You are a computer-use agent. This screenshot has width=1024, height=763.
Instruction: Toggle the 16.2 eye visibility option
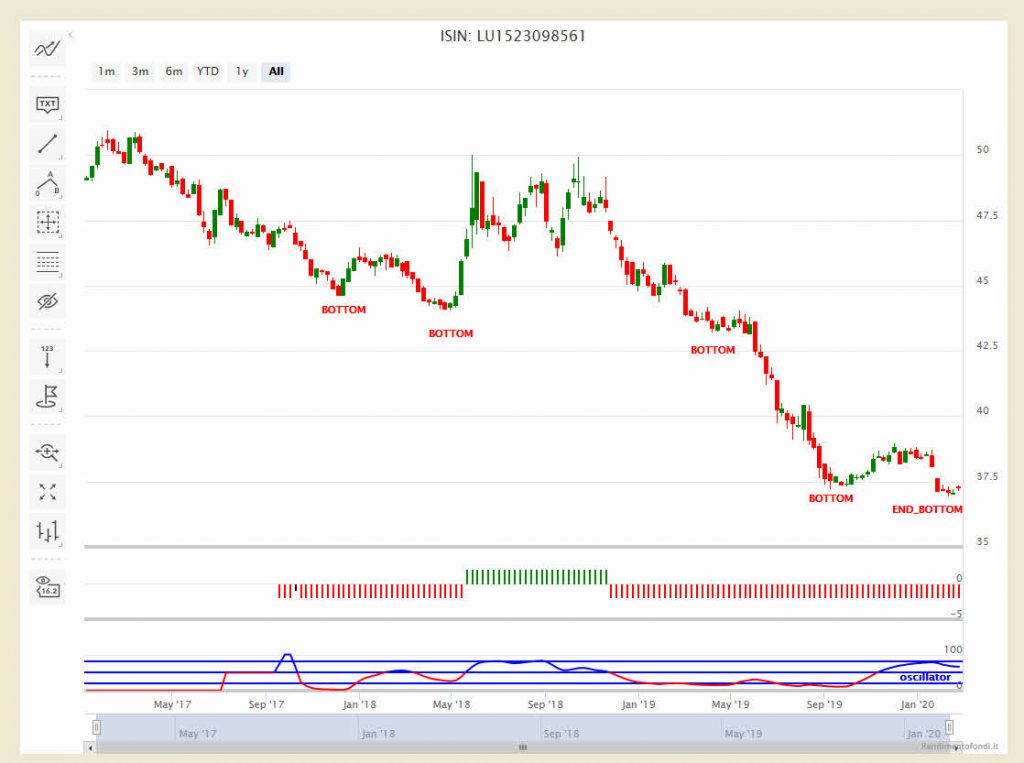pos(47,589)
